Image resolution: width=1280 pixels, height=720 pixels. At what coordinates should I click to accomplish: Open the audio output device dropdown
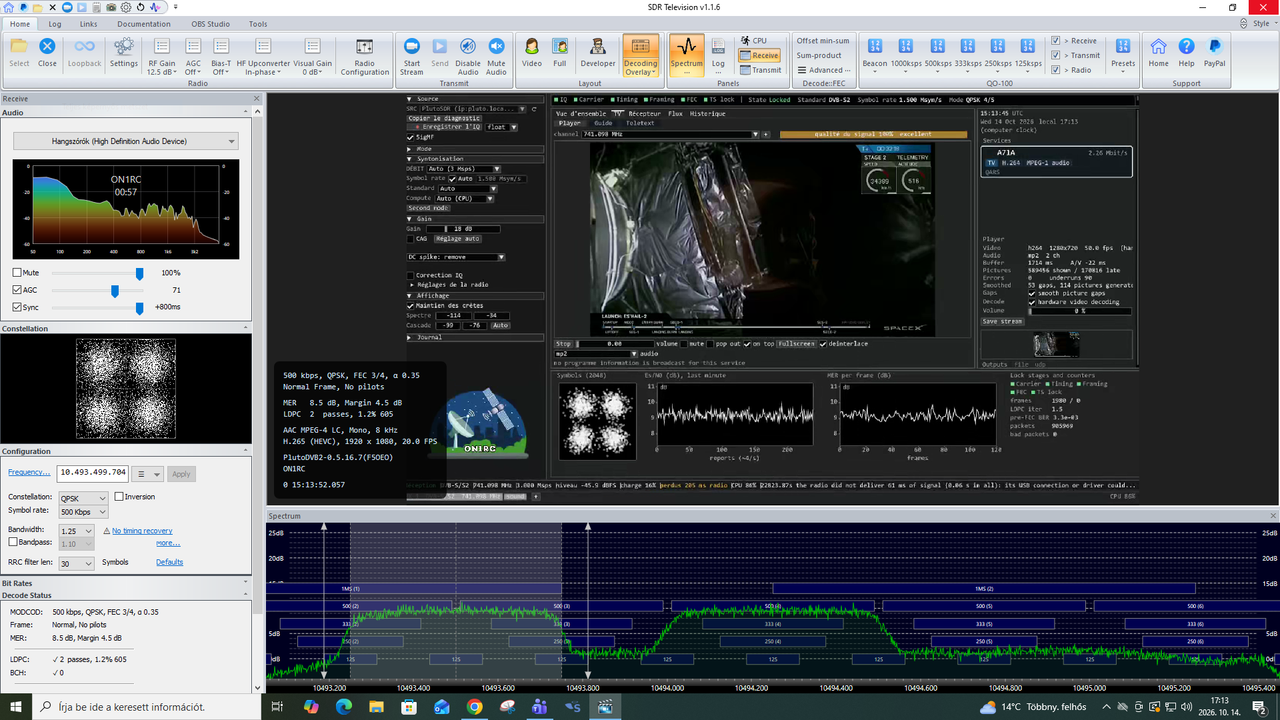coord(125,142)
